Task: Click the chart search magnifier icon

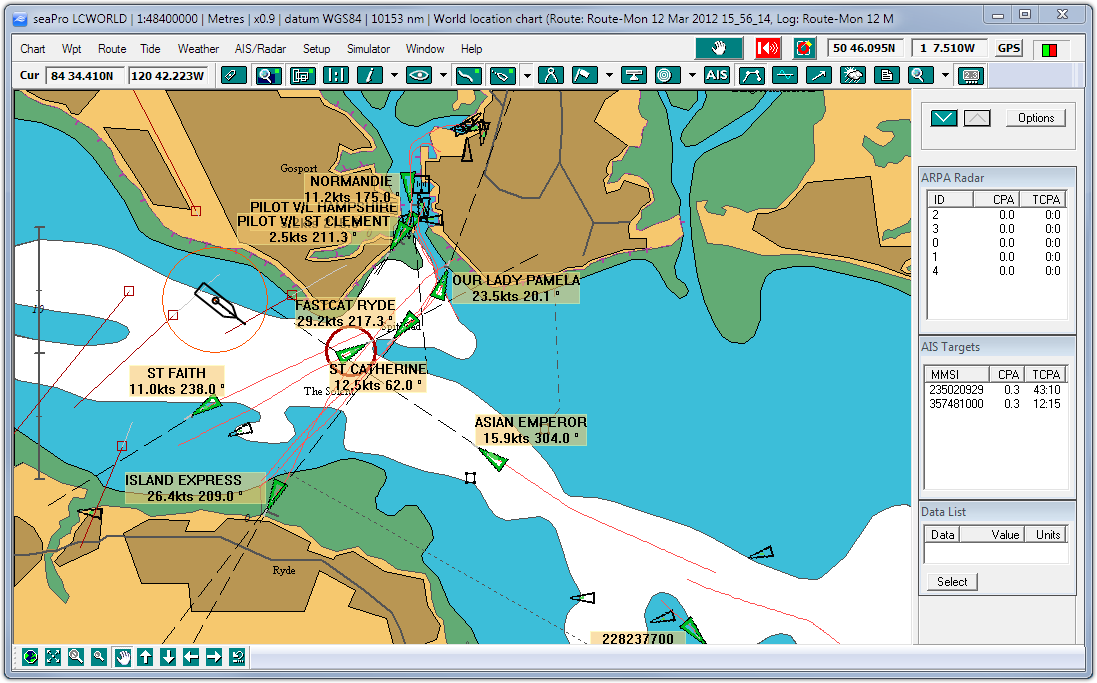Action: tap(268, 76)
